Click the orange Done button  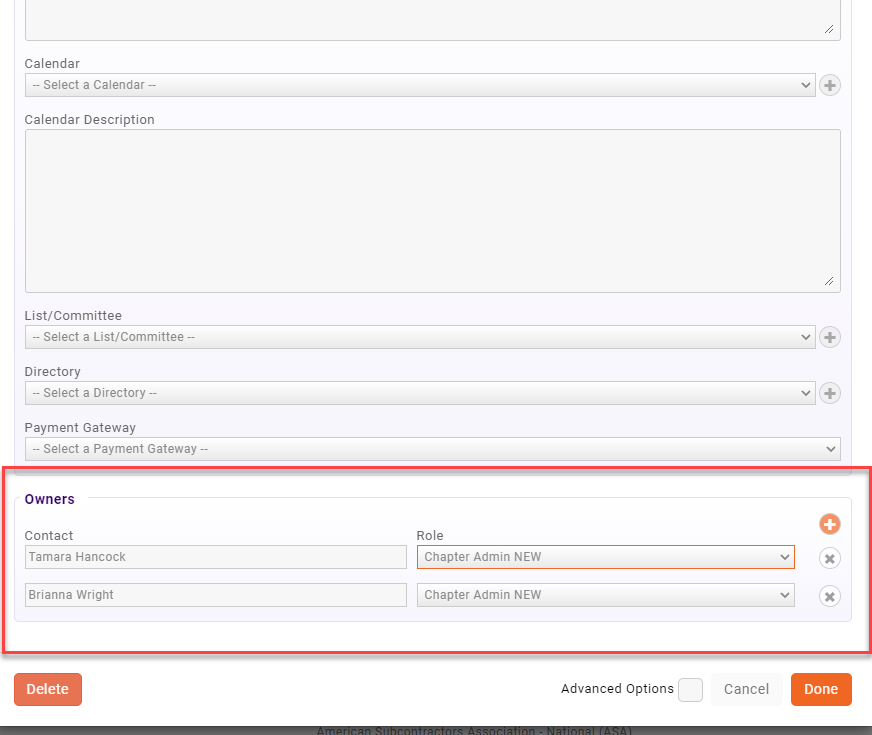[x=821, y=689]
